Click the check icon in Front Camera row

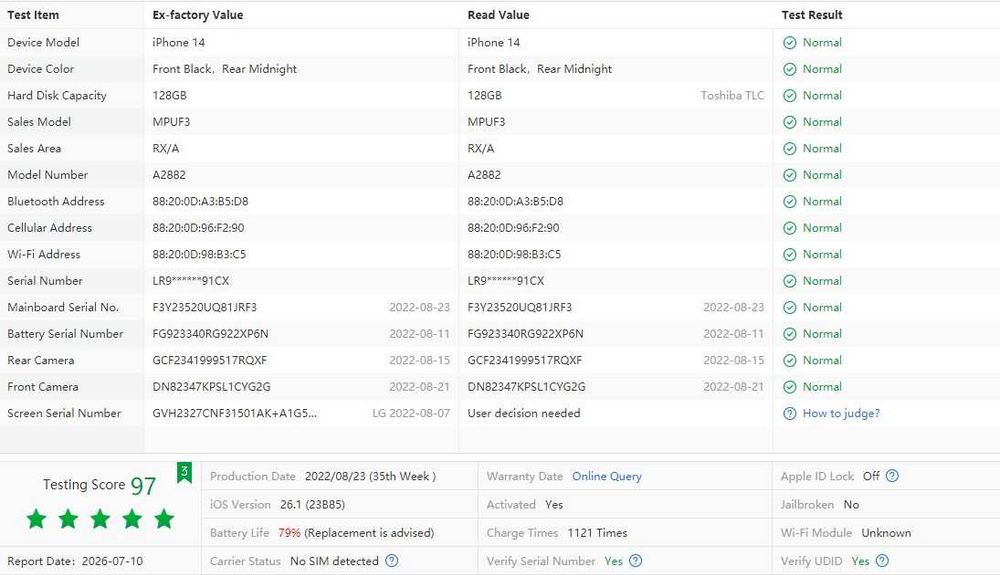pyautogui.click(x=790, y=387)
